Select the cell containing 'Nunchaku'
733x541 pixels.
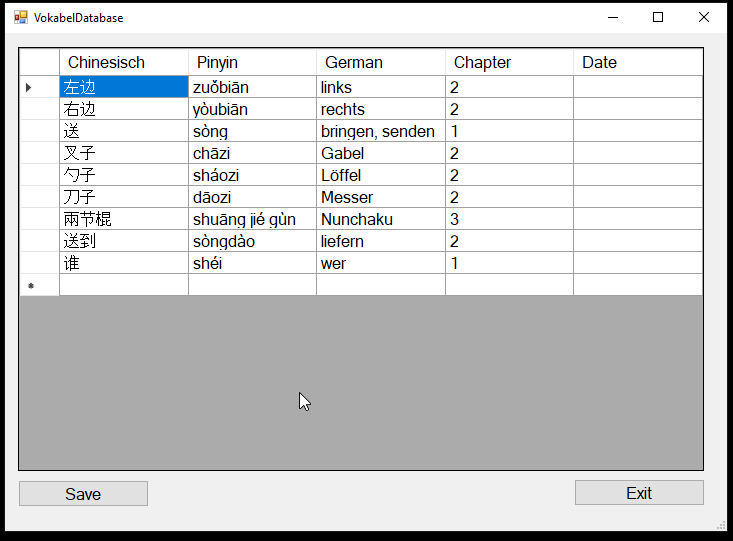(380, 219)
